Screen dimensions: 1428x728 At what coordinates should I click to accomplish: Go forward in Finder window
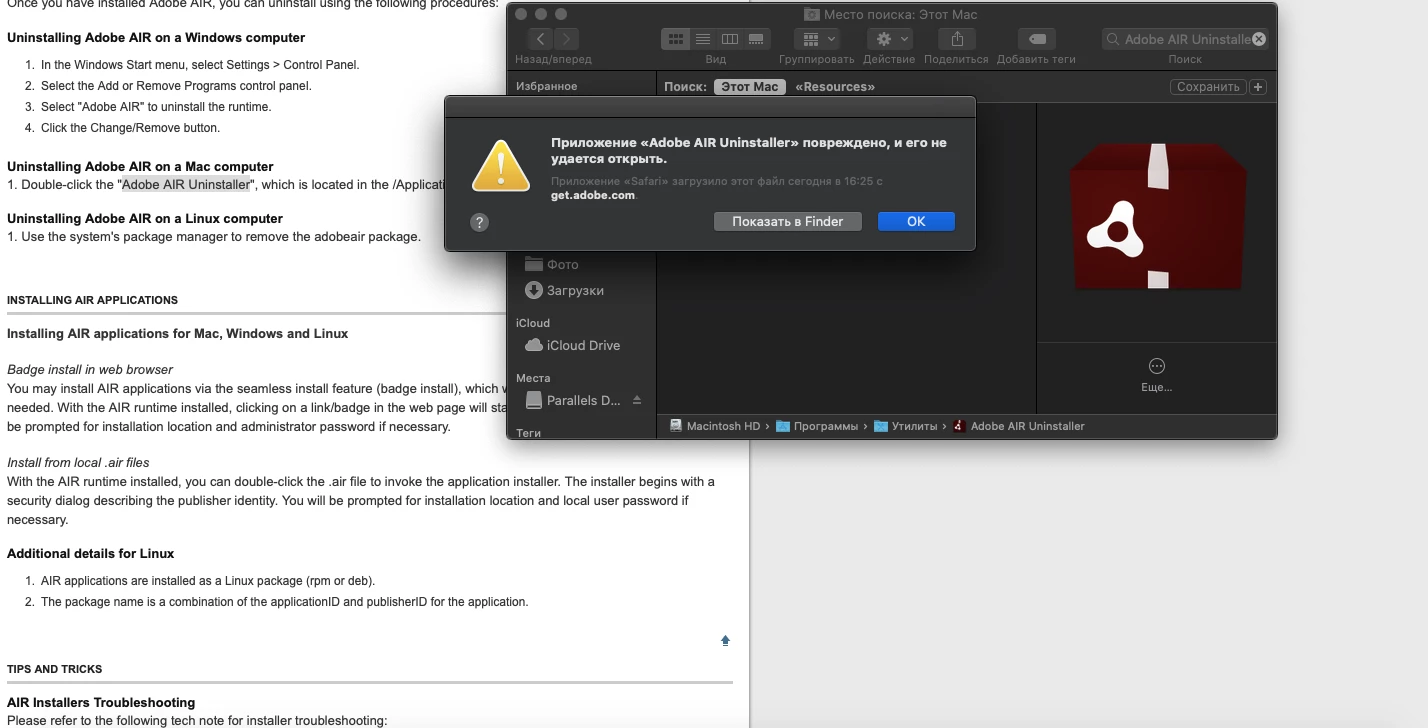coord(567,39)
